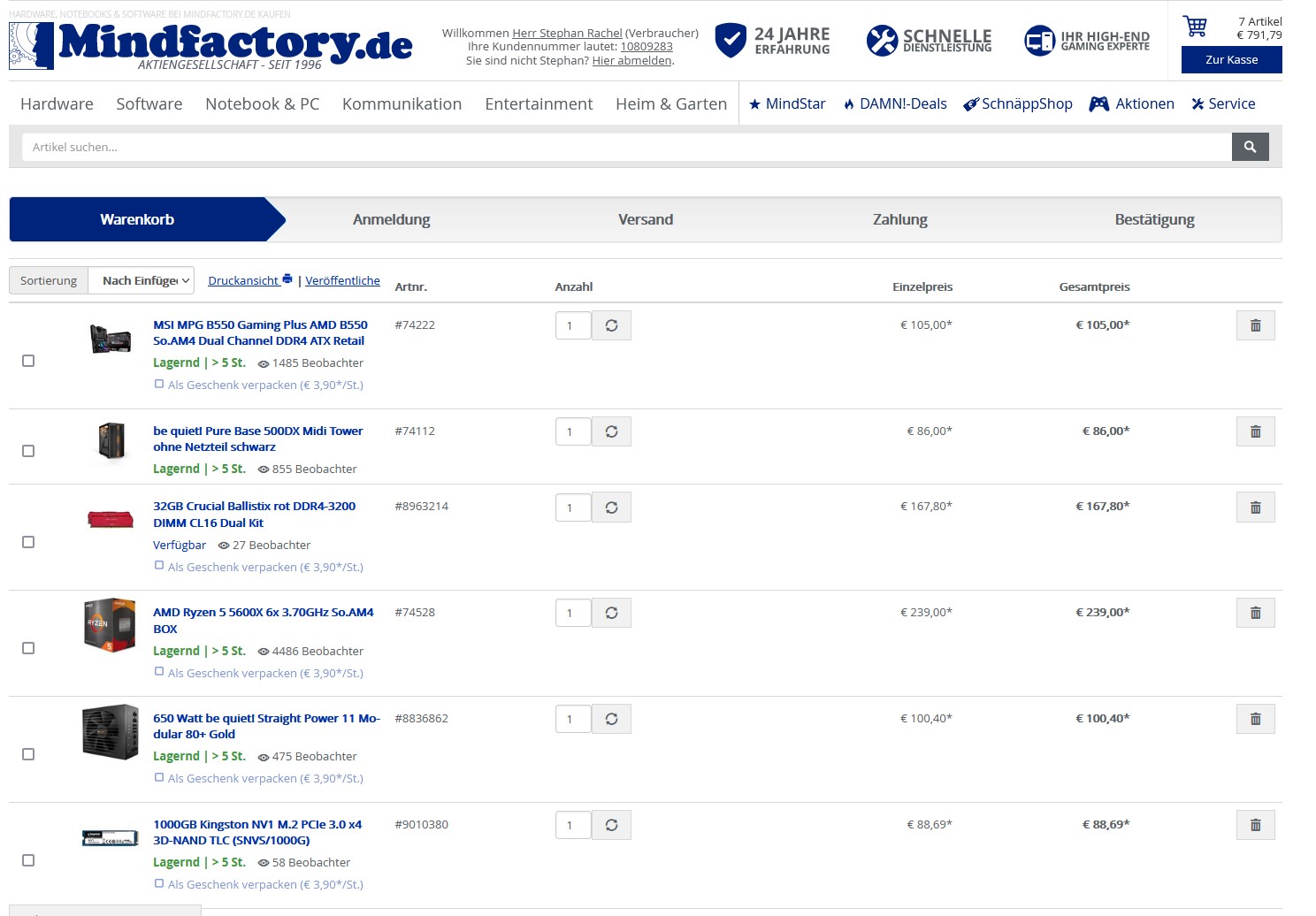Open the AMD Ryzen 5 5600X product link
Viewport: 1316px width, 916px height.
pyautogui.click(x=264, y=620)
